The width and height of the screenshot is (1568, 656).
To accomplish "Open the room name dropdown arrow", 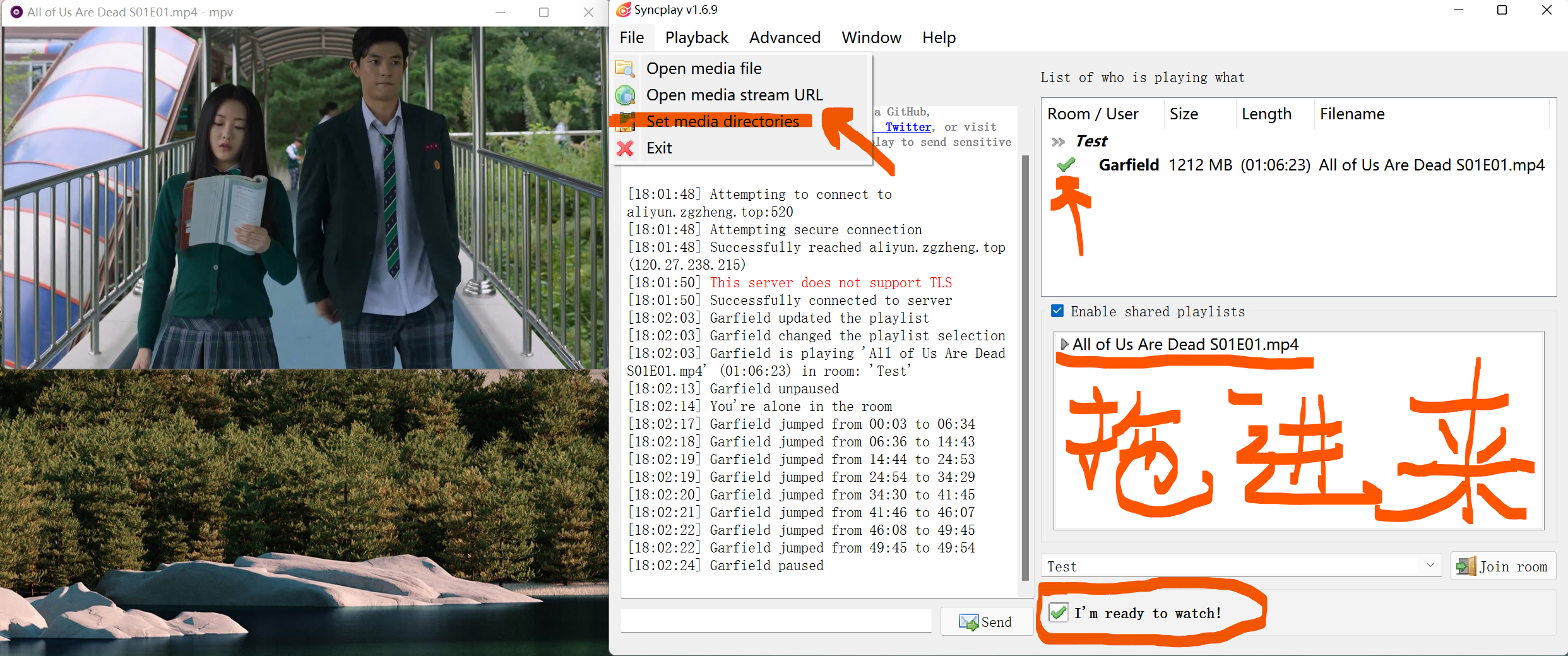I will [x=1430, y=565].
